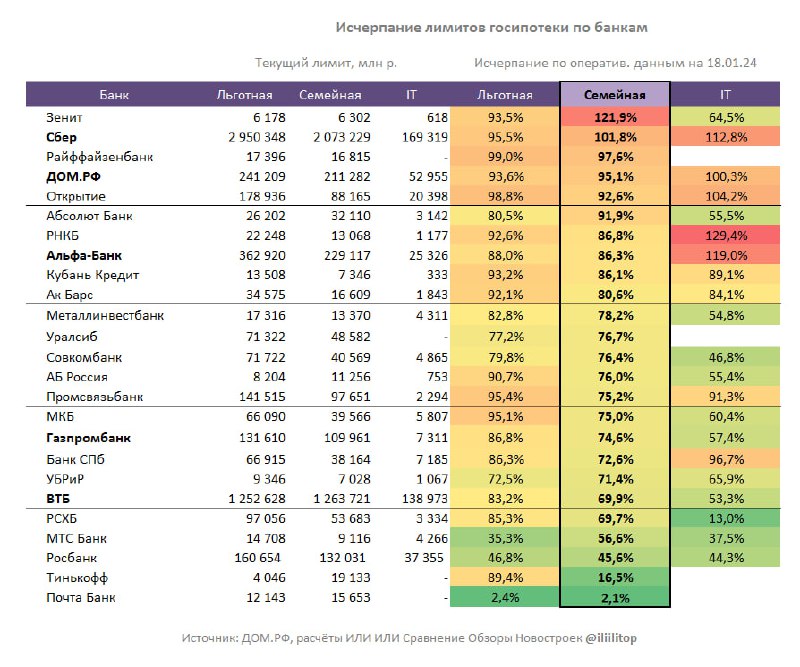Click the ВТБ row label
This screenshot has width=800, height=667.
pyautogui.click(x=58, y=499)
